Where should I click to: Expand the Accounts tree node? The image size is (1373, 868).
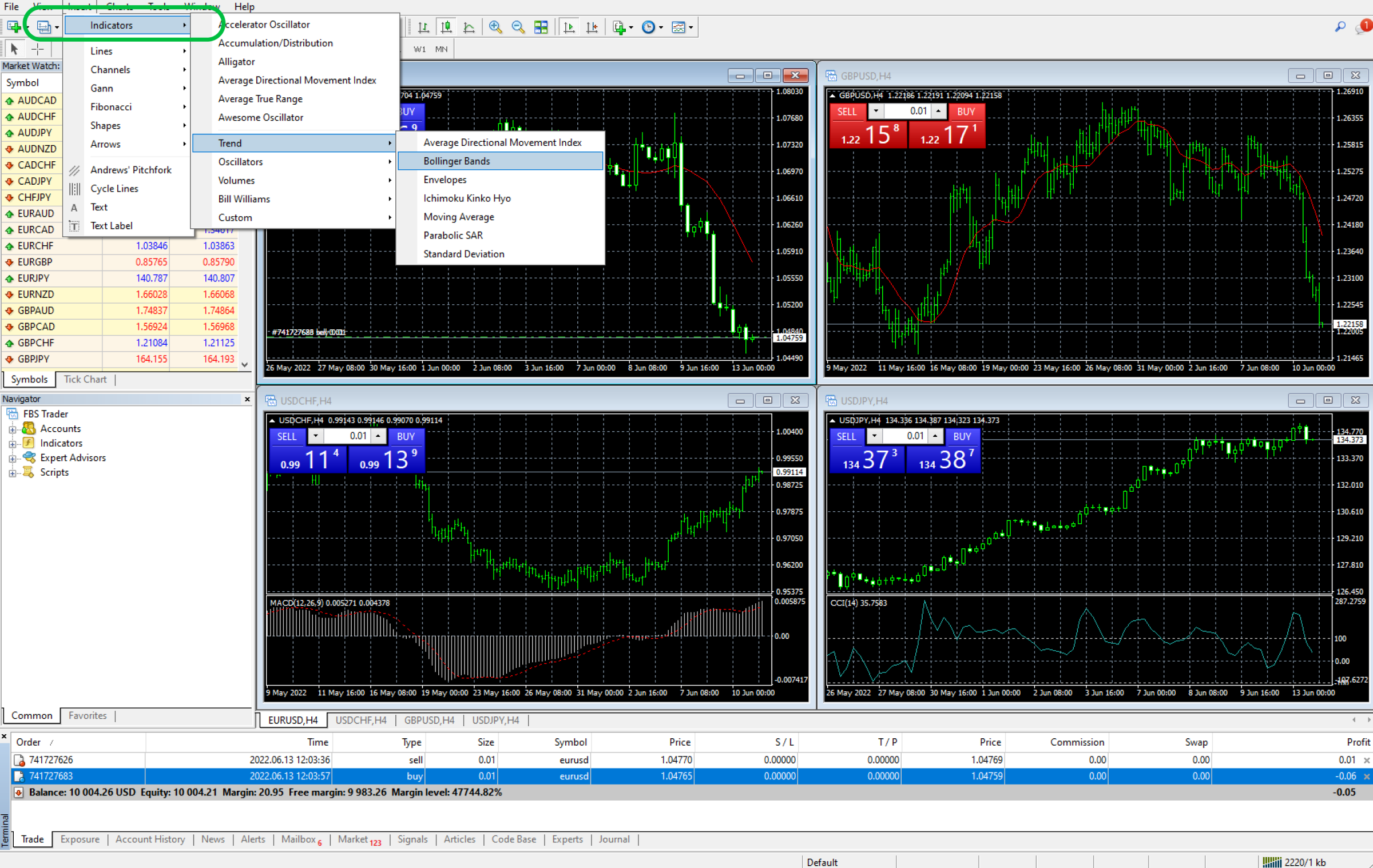coord(12,429)
